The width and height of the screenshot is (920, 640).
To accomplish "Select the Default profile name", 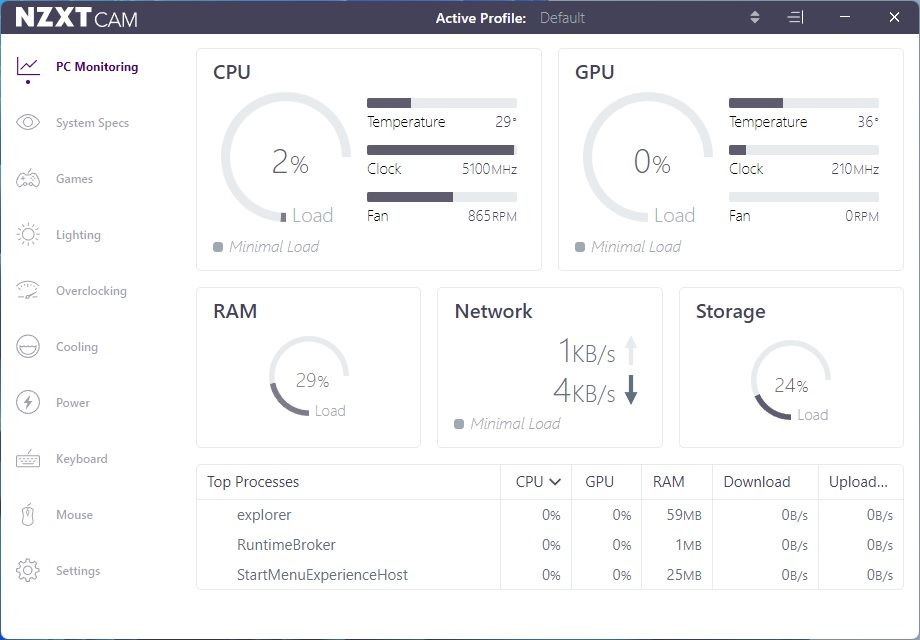I will [562, 18].
